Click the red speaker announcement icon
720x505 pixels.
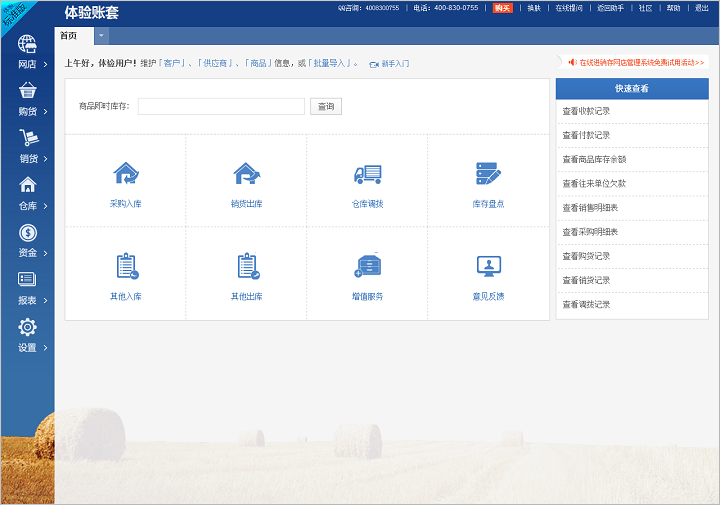point(572,62)
